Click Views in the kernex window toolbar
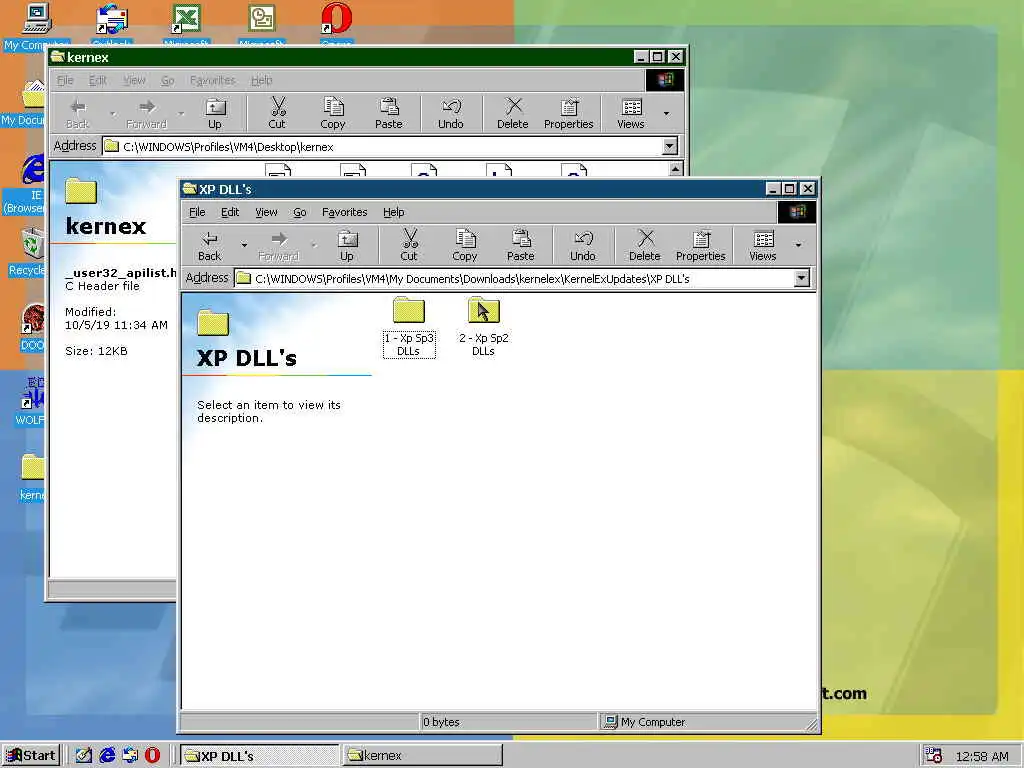This screenshot has height=768, width=1024. tap(630, 114)
